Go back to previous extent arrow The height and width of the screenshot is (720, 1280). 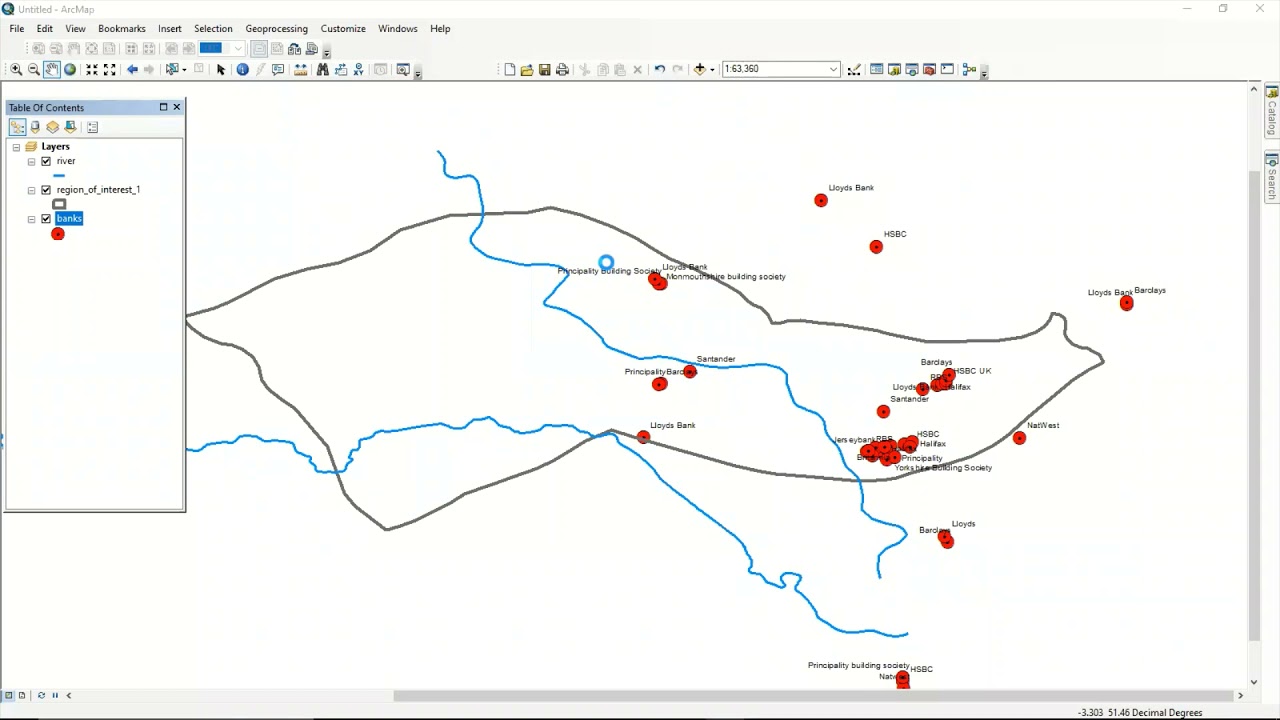[132, 69]
